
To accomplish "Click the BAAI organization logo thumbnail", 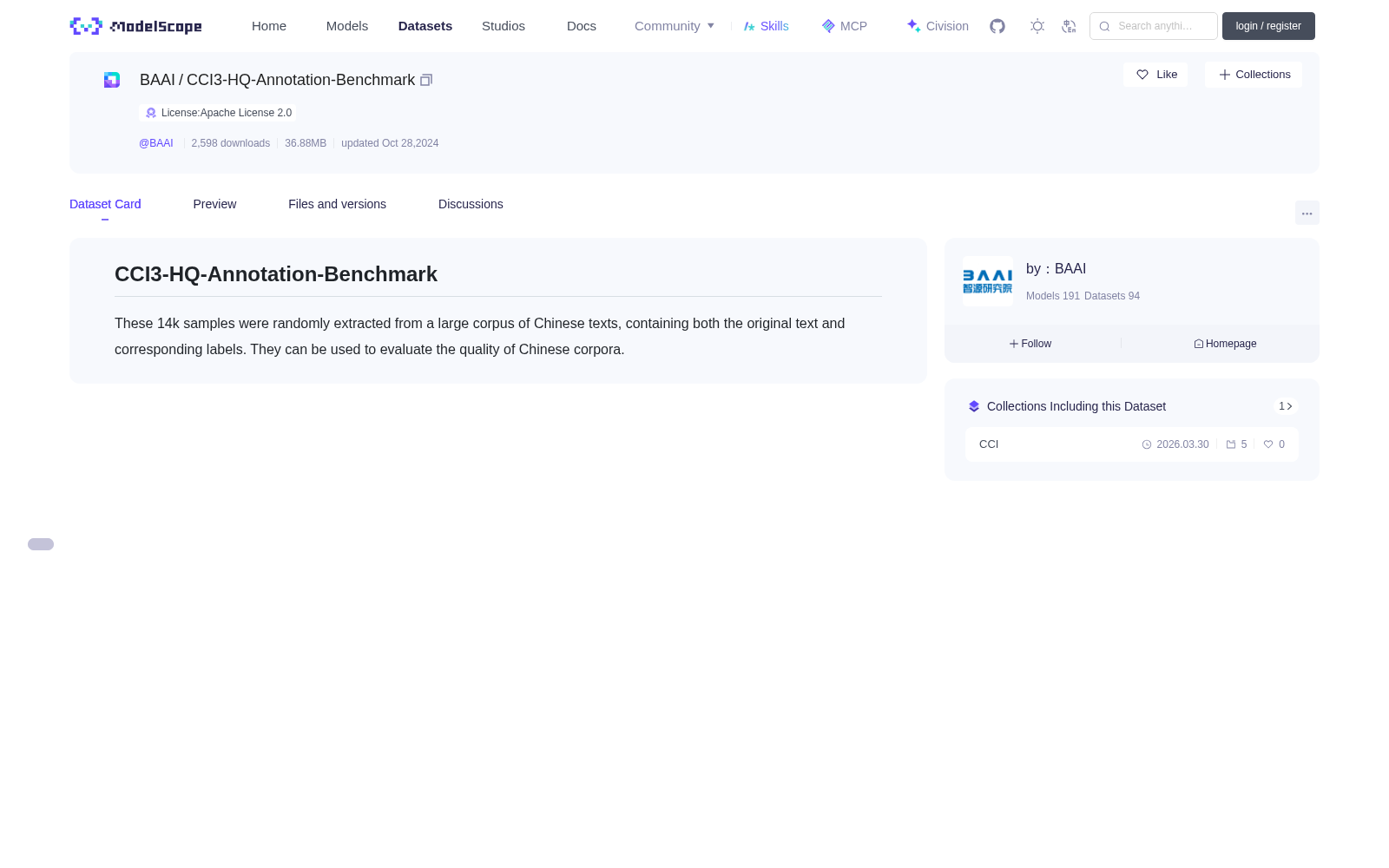I will [x=988, y=281].
